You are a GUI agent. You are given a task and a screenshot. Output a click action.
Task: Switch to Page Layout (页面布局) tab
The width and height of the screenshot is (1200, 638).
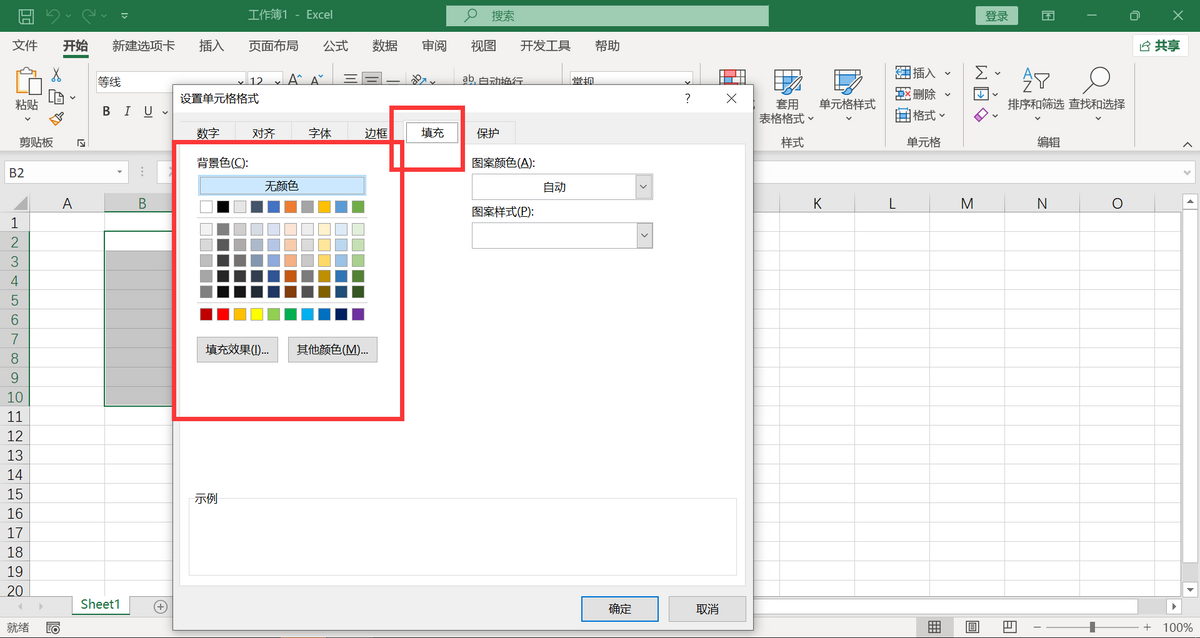[x=273, y=46]
